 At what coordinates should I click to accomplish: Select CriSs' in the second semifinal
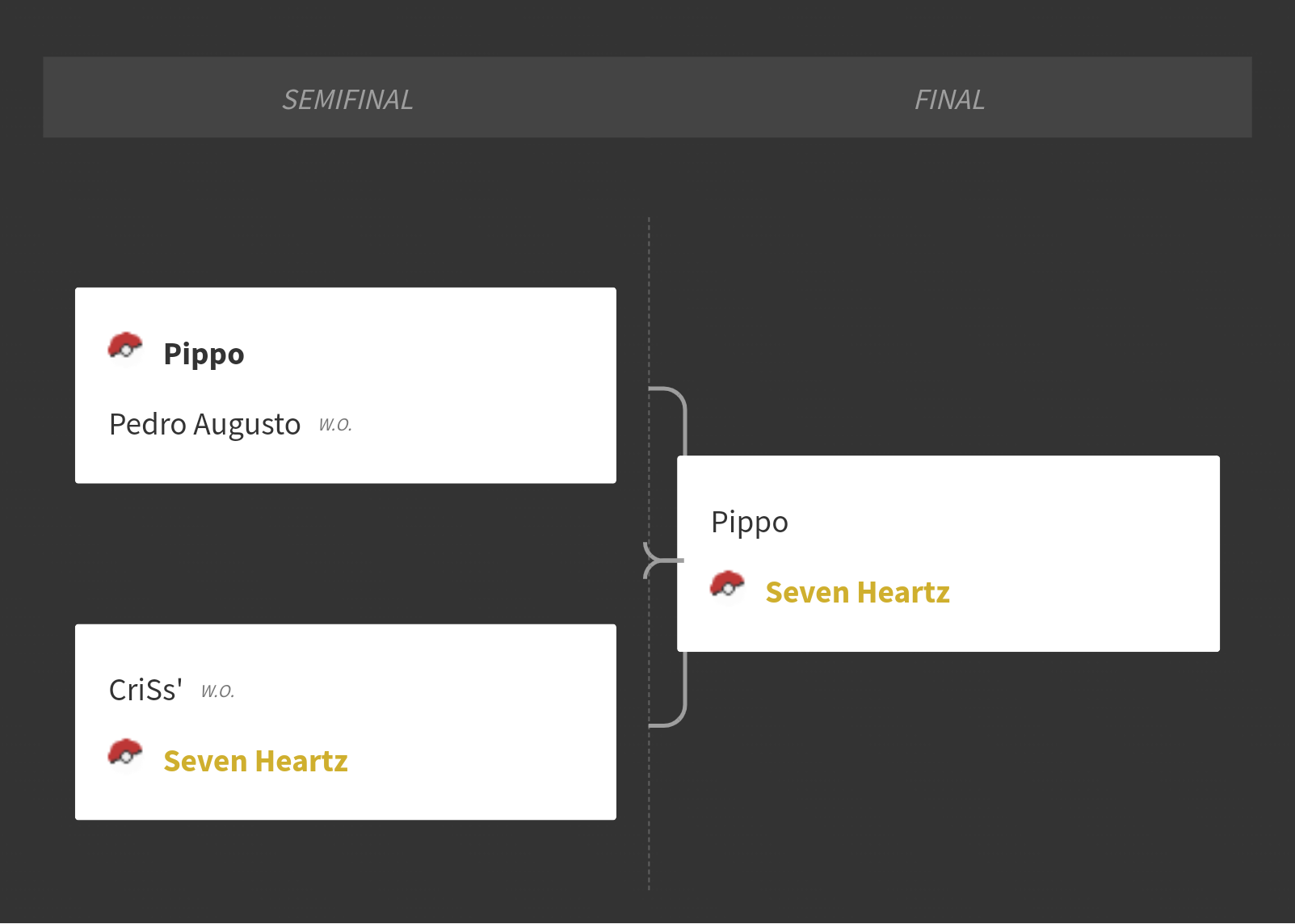[145, 691]
